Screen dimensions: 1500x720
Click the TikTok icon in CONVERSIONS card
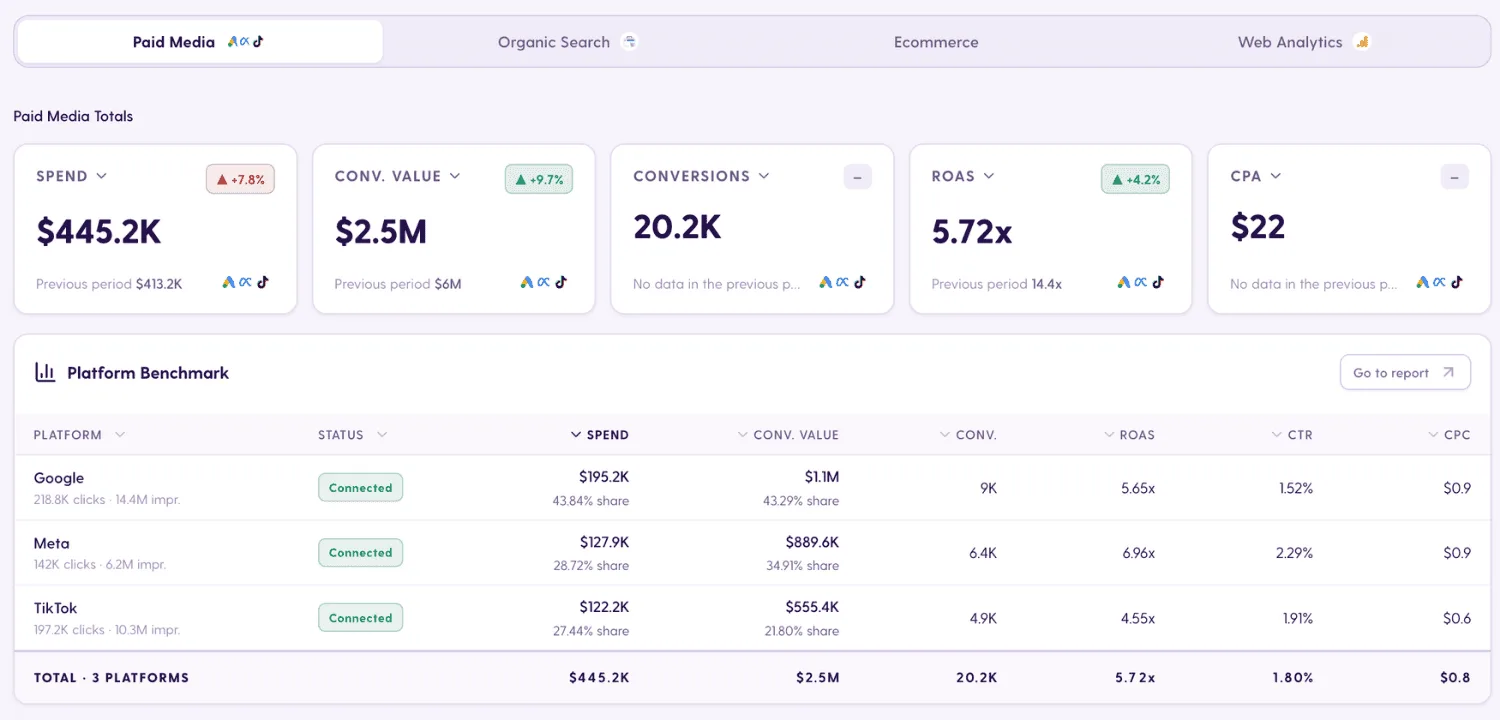coord(859,283)
